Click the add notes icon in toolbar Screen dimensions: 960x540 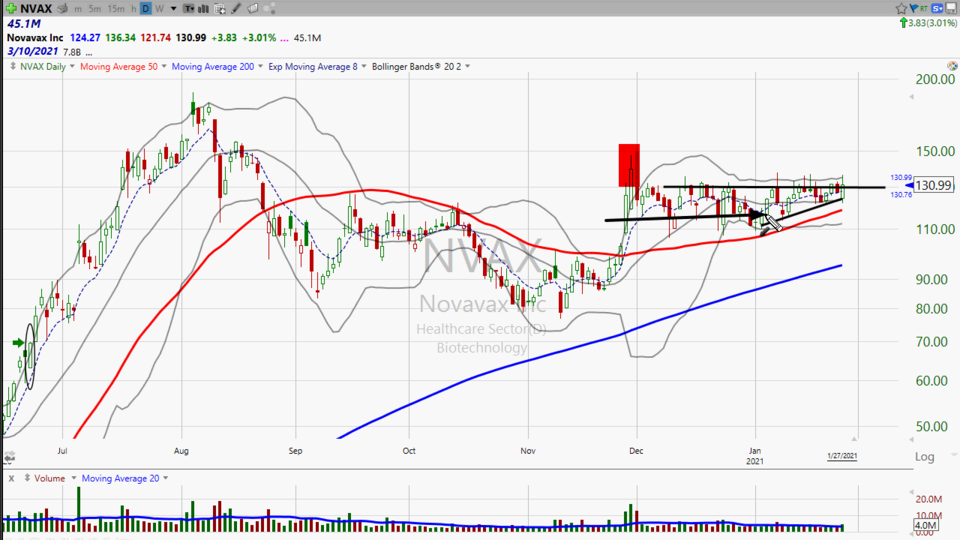pyautogui.click(x=220, y=9)
